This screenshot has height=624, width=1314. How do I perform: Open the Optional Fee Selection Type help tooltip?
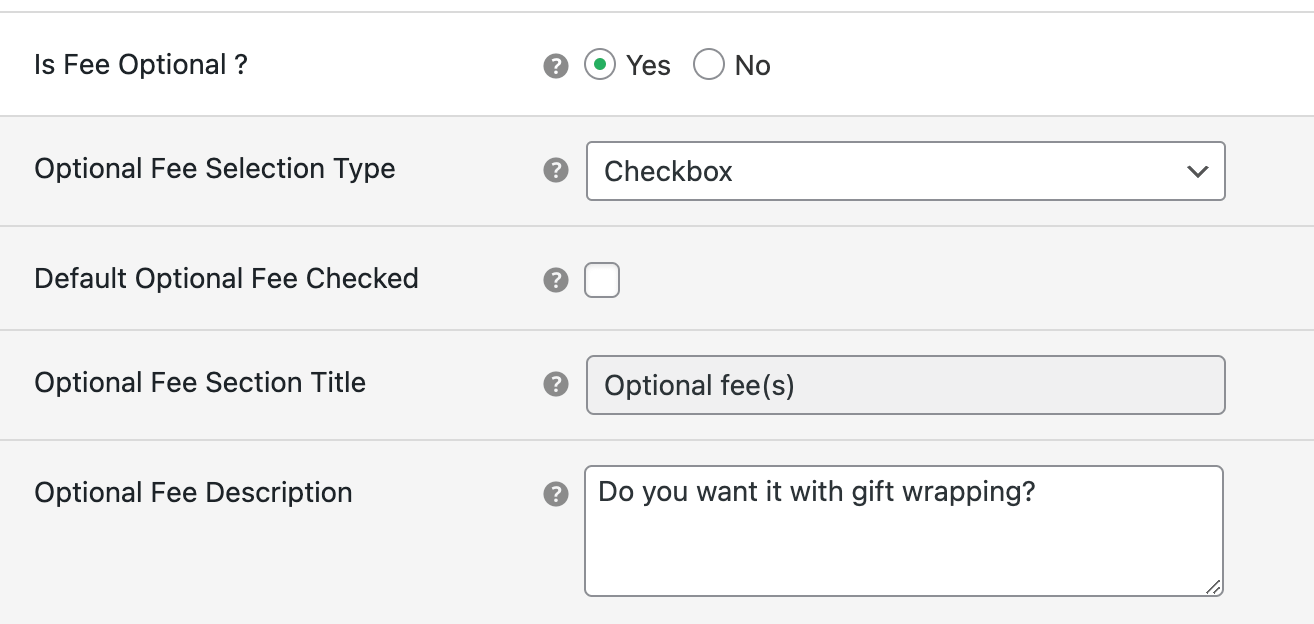[555, 171]
